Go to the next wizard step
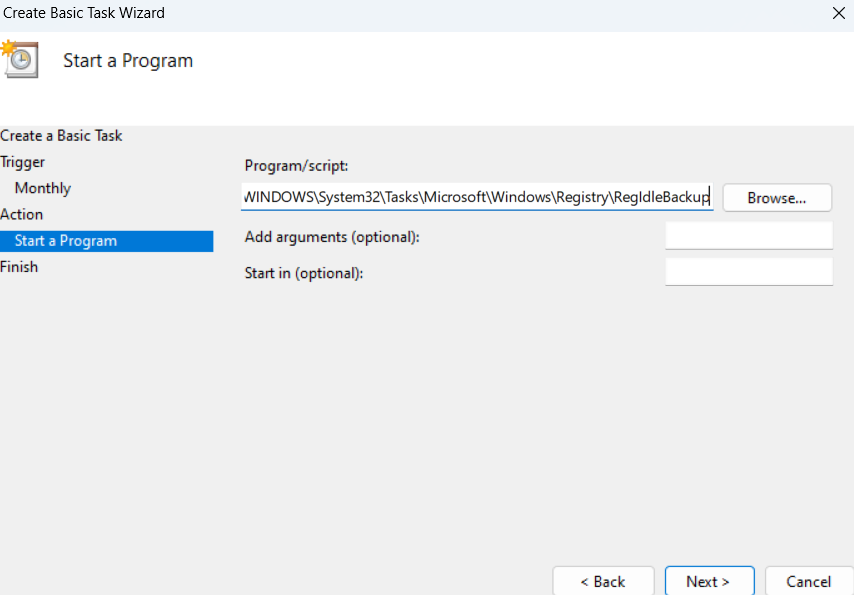This screenshot has width=854, height=595. [709, 581]
